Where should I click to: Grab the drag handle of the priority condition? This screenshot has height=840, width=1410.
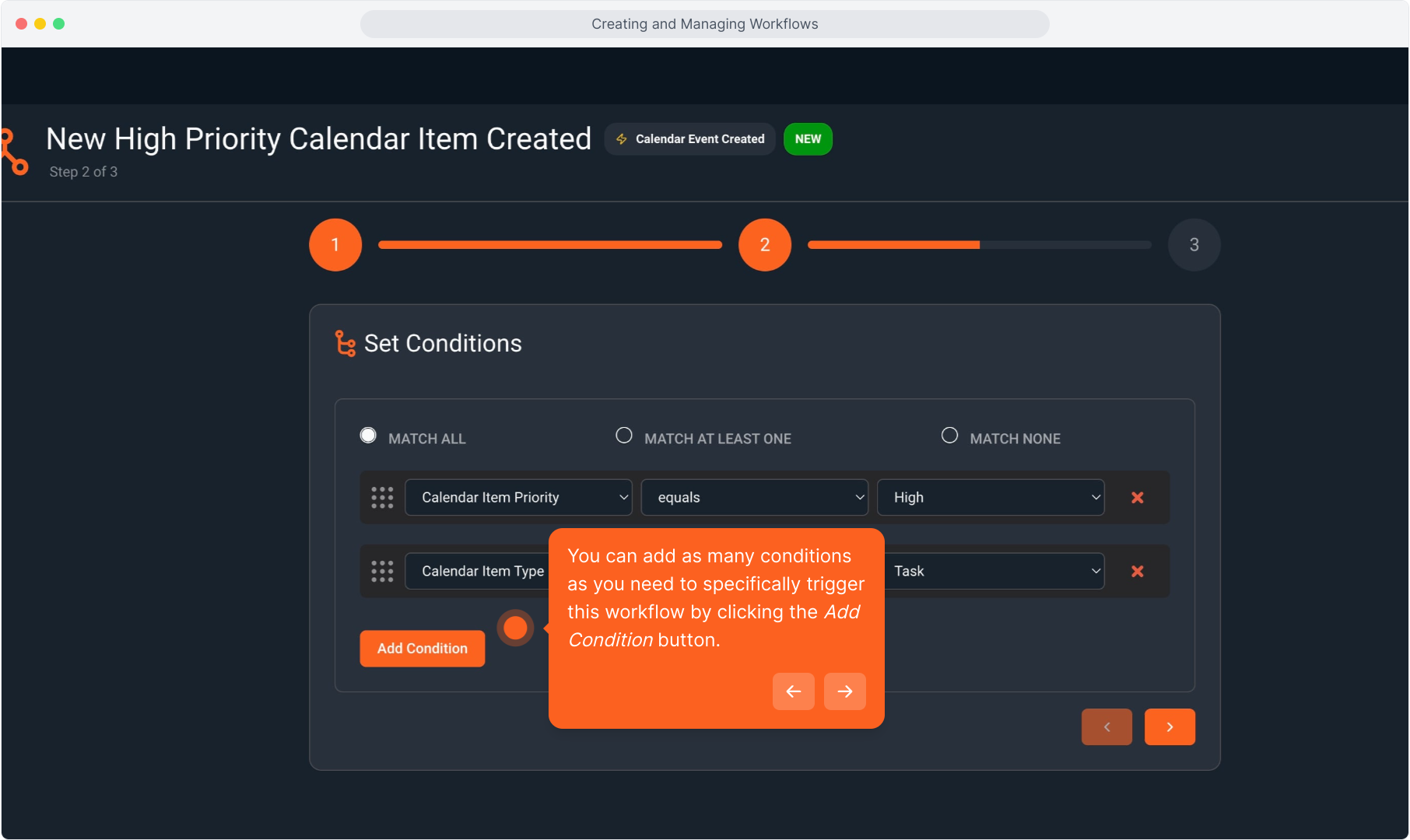[382, 498]
